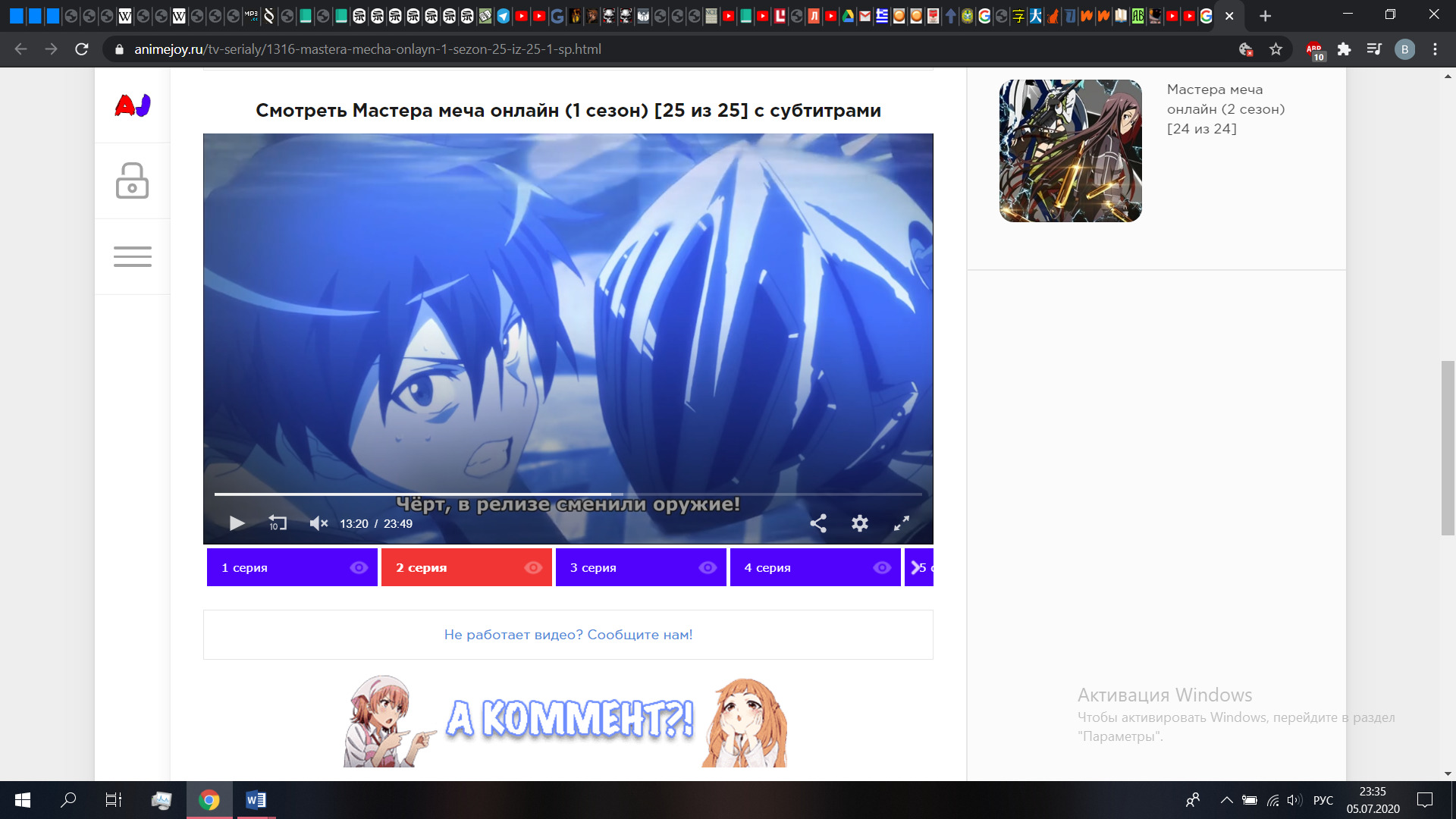The image size is (1456, 819).
Task: Click the play button in video player
Action: [237, 523]
